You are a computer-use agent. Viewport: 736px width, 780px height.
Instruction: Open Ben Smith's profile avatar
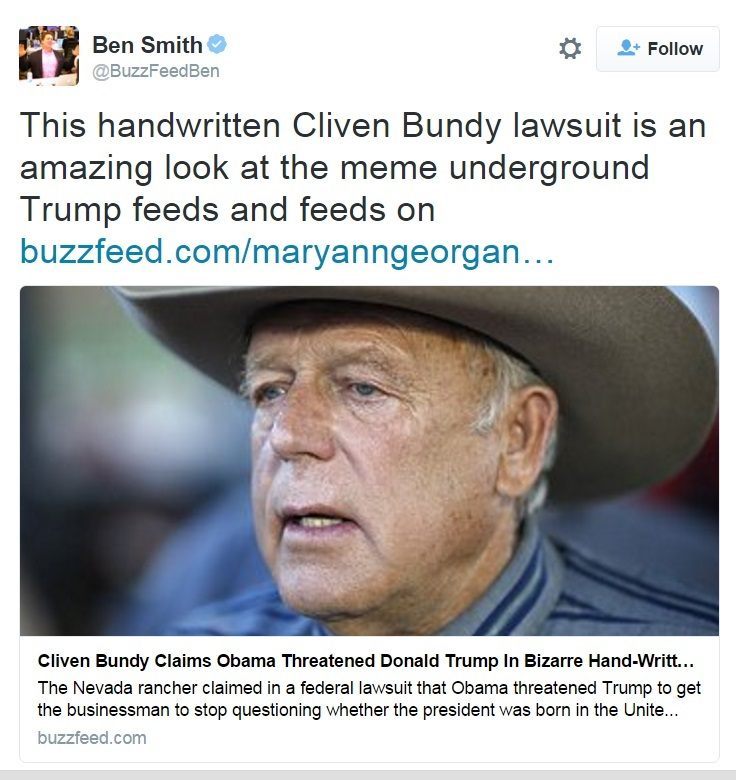click(x=49, y=56)
